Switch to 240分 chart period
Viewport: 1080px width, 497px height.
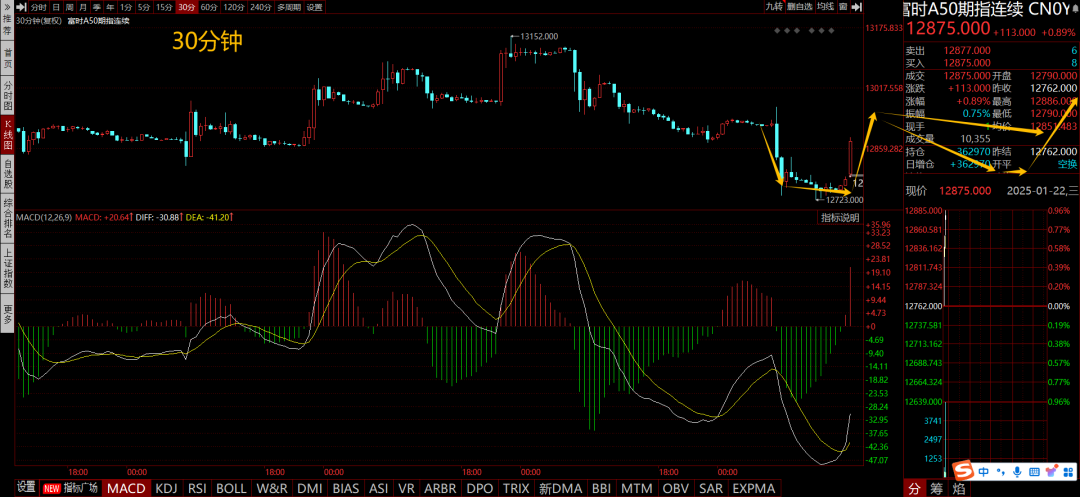coord(260,7)
